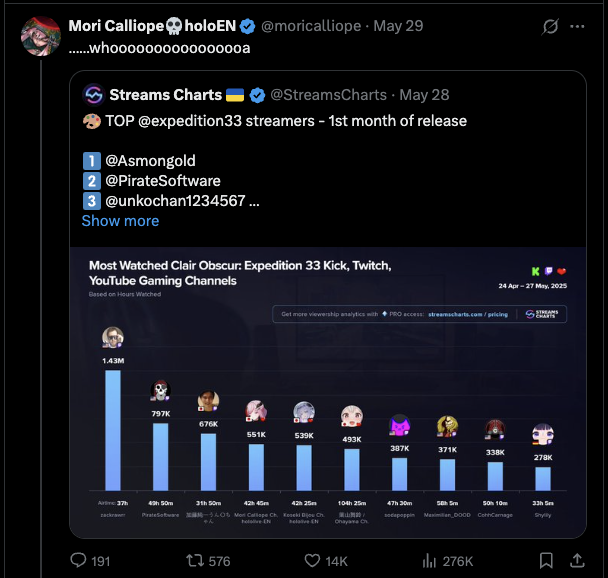608x578 pixels.
Task: Open Streams Charts profile avatar
Action: pyautogui.click(x=94, y=95)
